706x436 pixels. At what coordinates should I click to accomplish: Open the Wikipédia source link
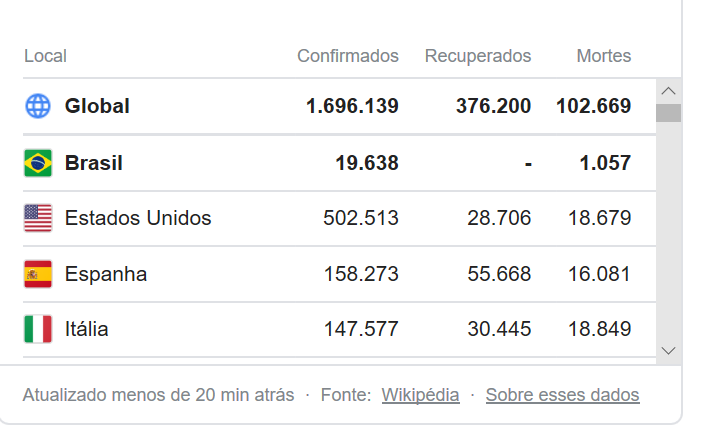tap(420, 395)
